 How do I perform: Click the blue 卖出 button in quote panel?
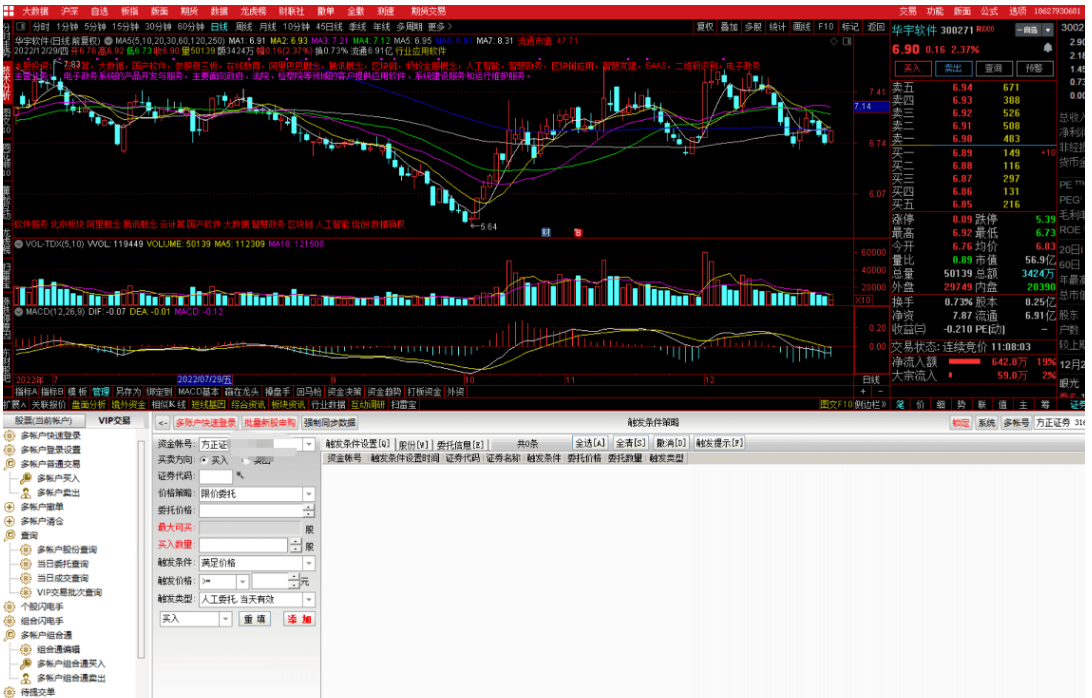point(953,68)
